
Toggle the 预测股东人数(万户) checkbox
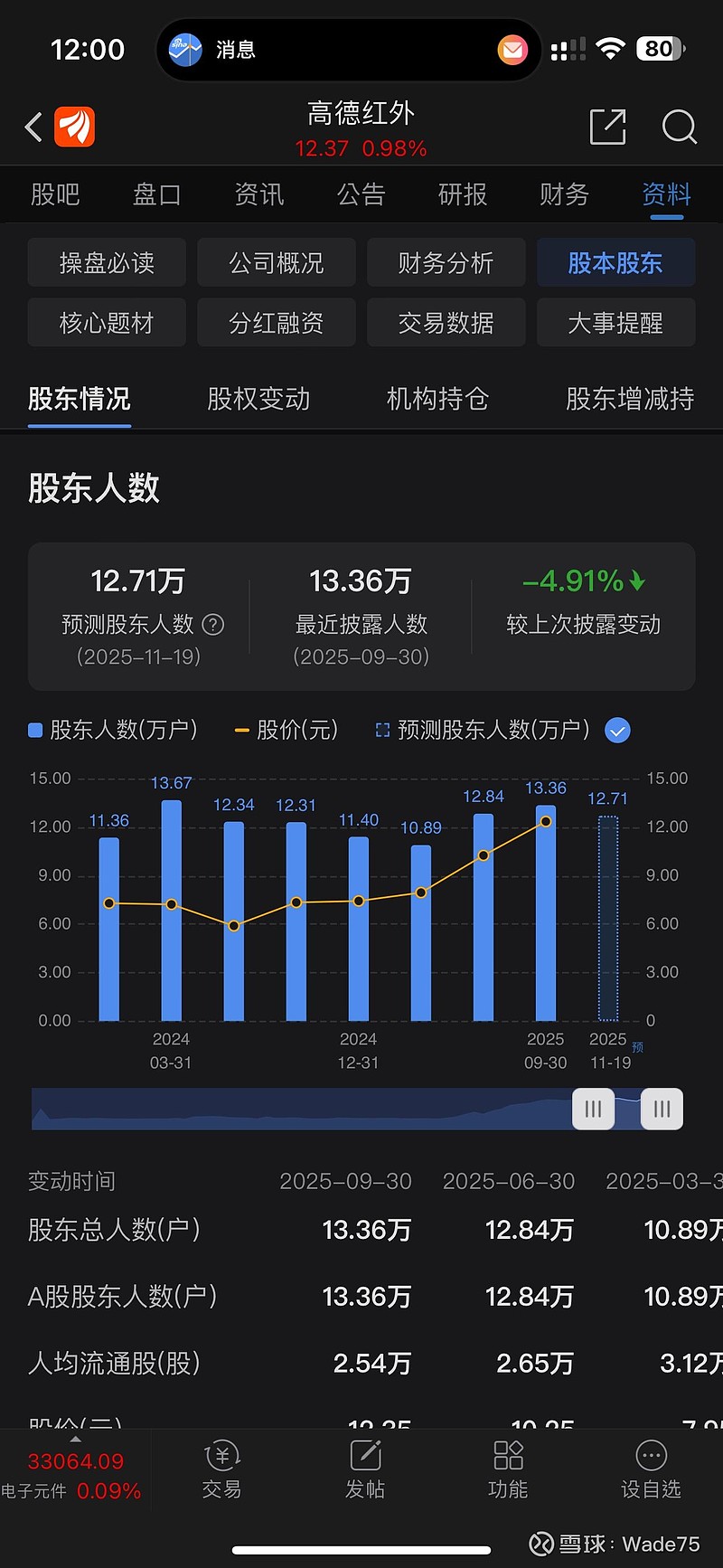pos(617,731)
